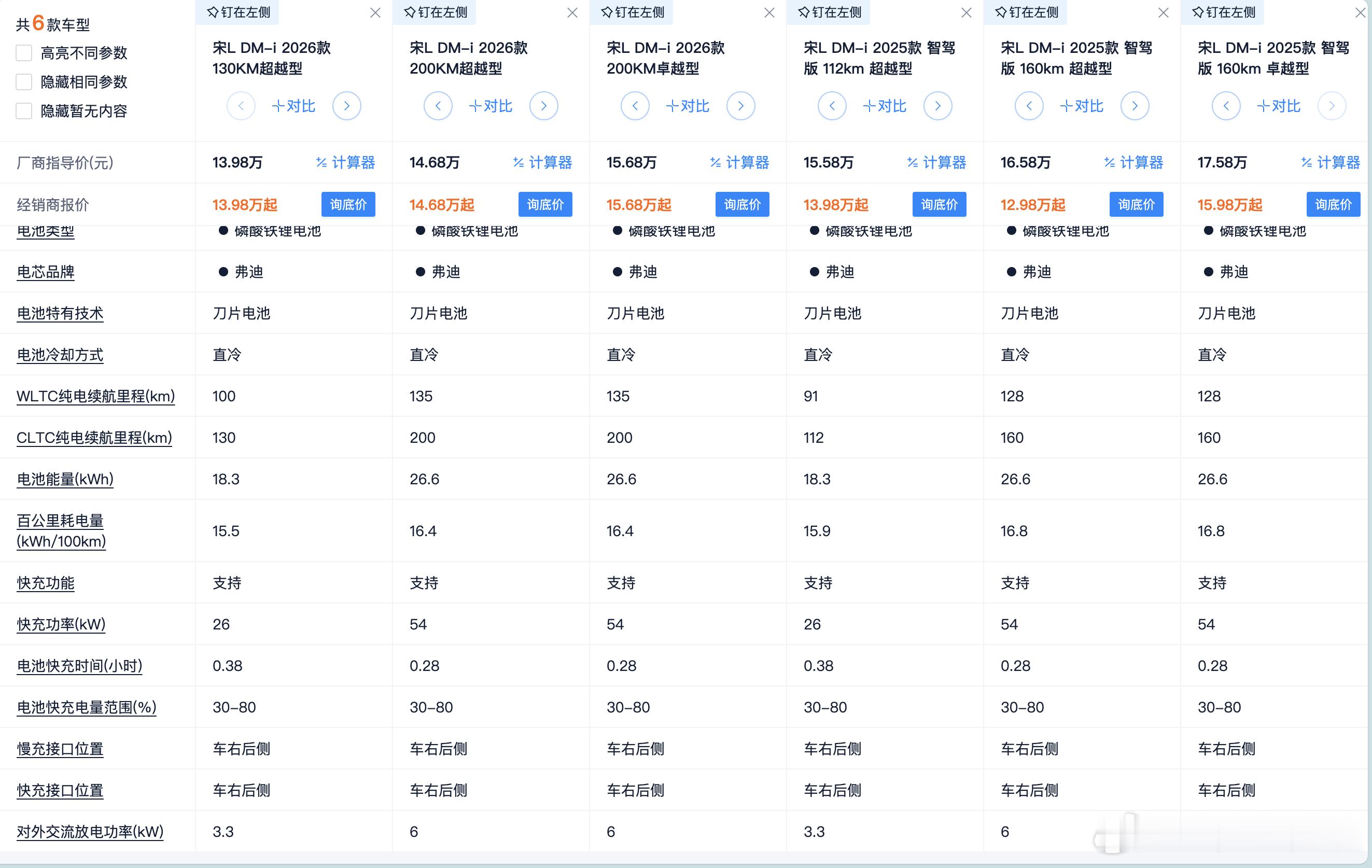Close the 2025款 160km 超越型 column
Screen dimensions: 1372x868
pyautogui.click(x=1163, y=12)
